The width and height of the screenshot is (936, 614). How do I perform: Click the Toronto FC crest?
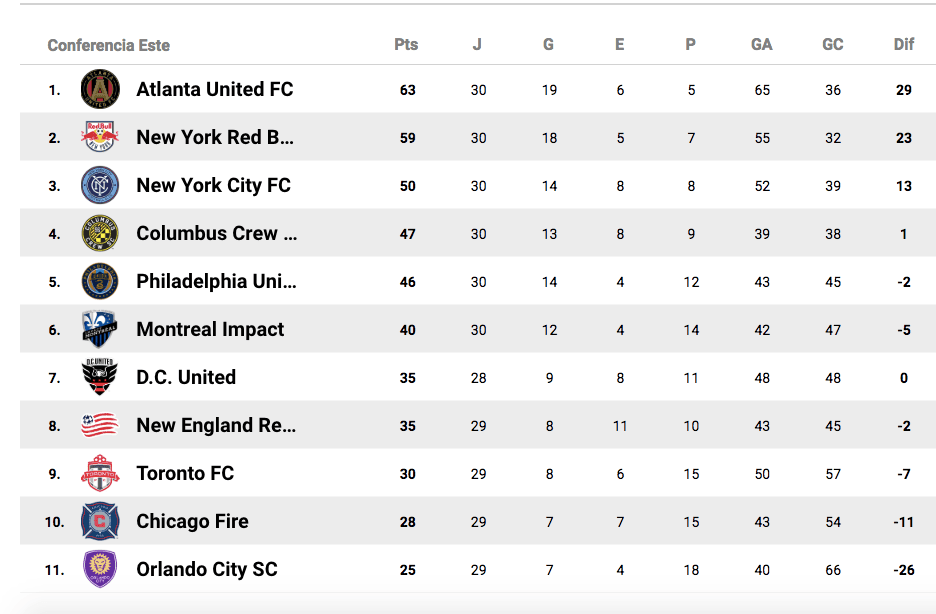coord(99,474)
